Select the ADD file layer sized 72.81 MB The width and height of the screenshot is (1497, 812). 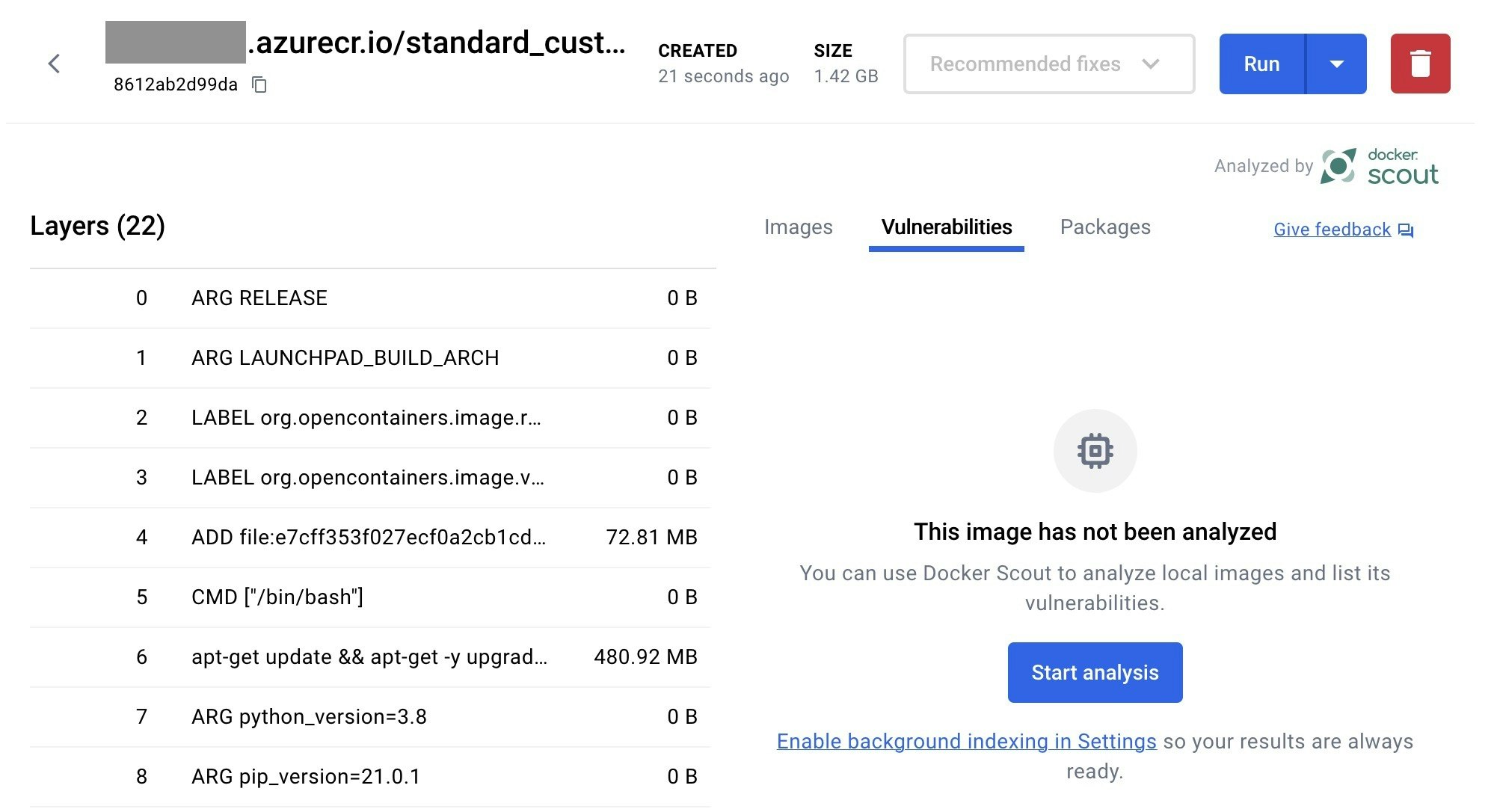pos(370,537)
